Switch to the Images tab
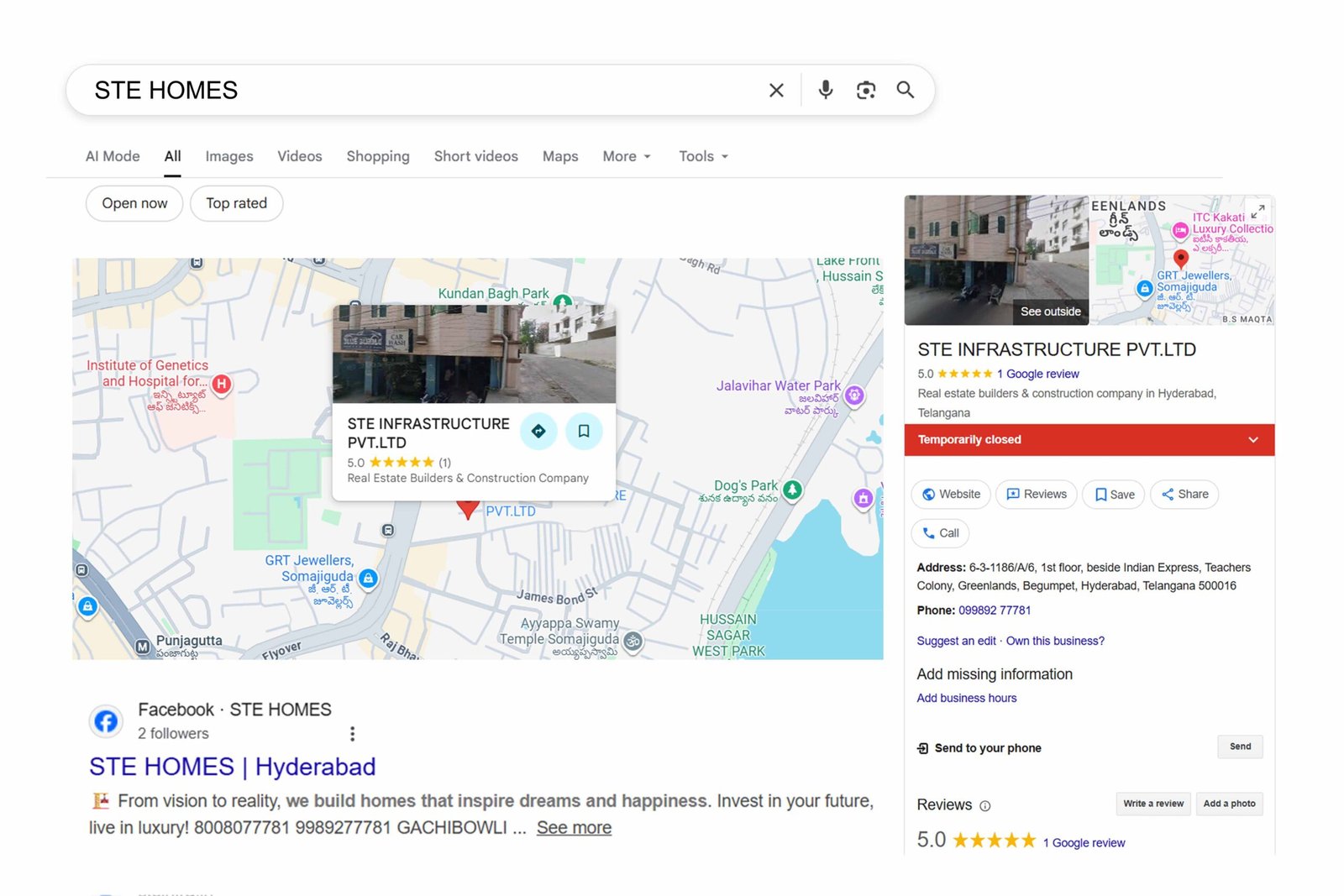 pyautogui.click(x=228, y=156)
